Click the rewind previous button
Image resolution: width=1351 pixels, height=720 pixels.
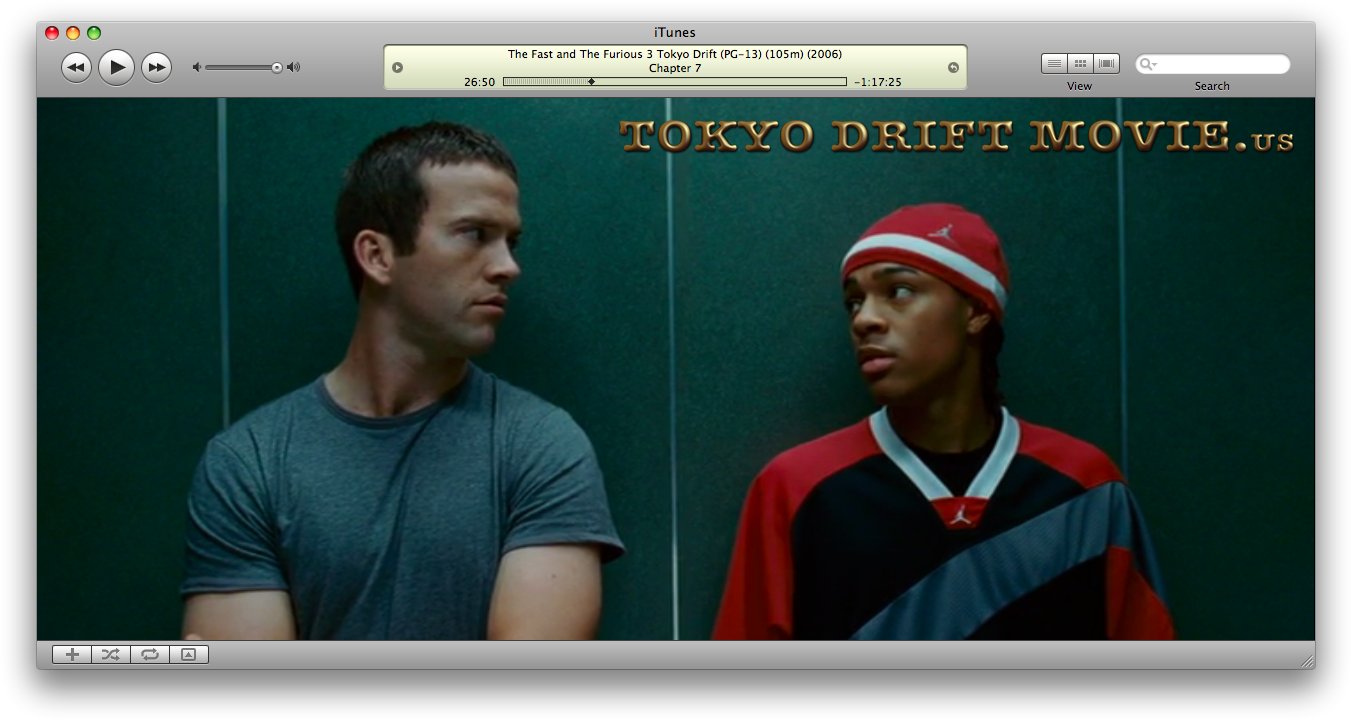point(76,67)
